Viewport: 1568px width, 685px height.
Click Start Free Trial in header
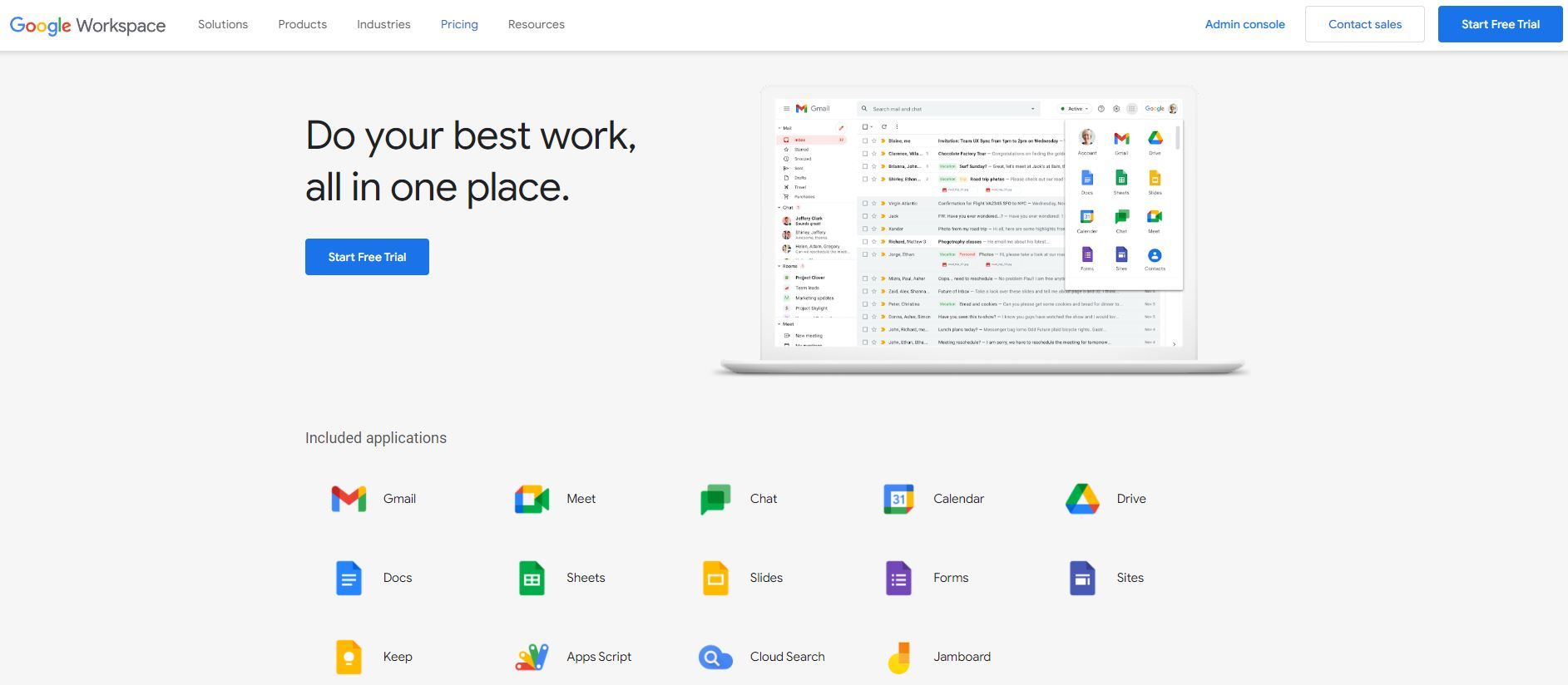coord(1501,24)
